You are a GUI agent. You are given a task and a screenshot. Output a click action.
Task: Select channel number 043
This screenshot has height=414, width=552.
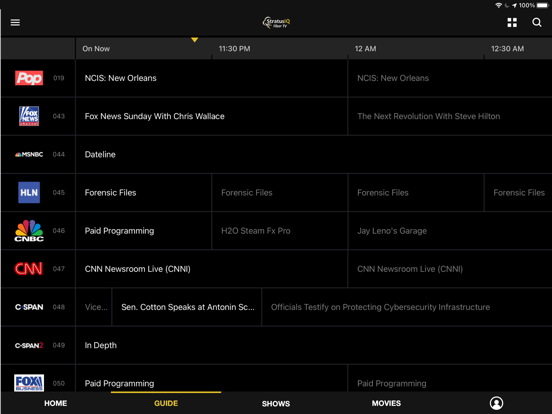(x=59, y=116)
